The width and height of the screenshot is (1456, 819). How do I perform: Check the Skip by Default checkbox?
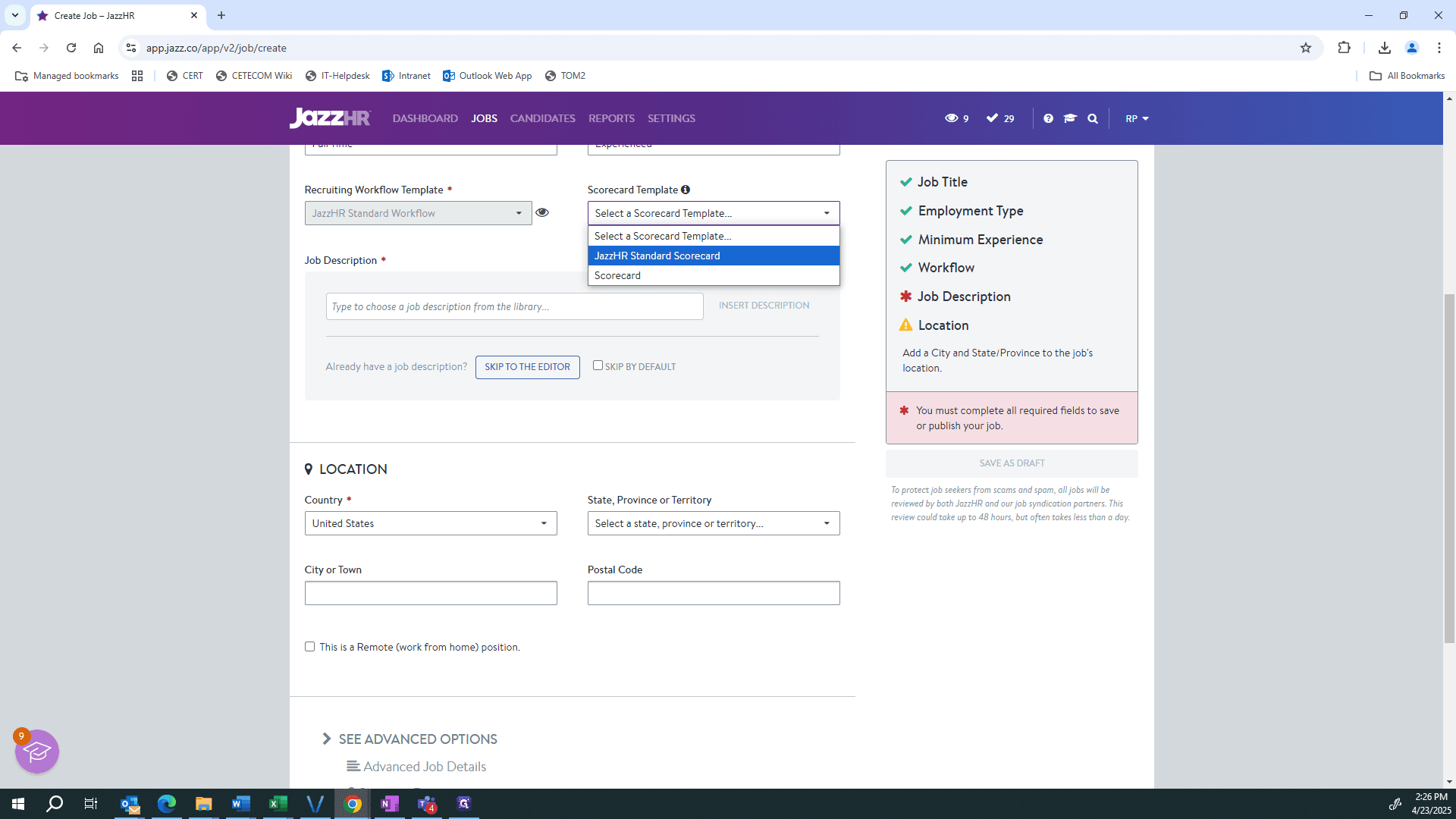(598, 366)
